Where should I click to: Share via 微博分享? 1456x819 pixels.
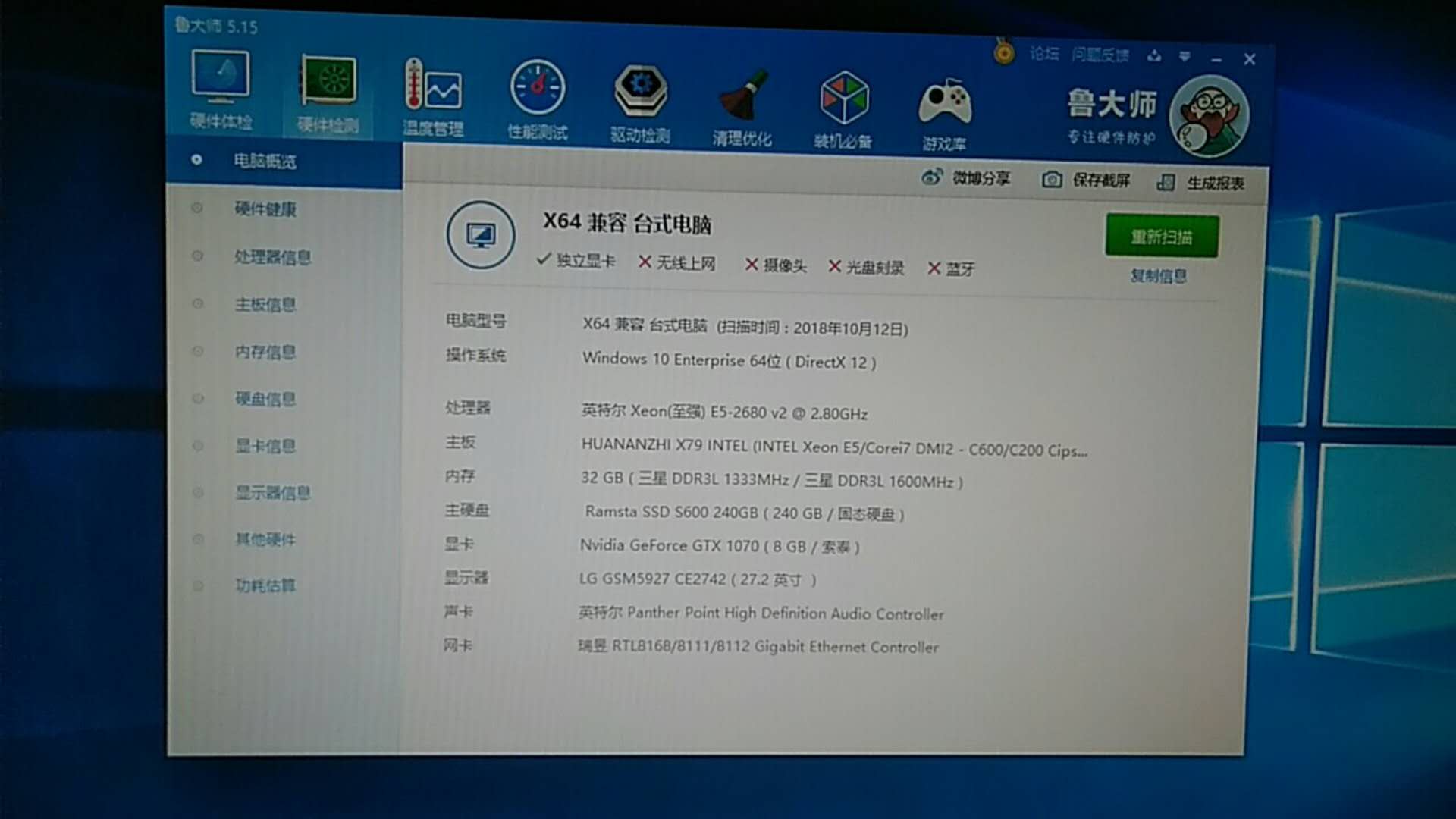click(965, 178)
